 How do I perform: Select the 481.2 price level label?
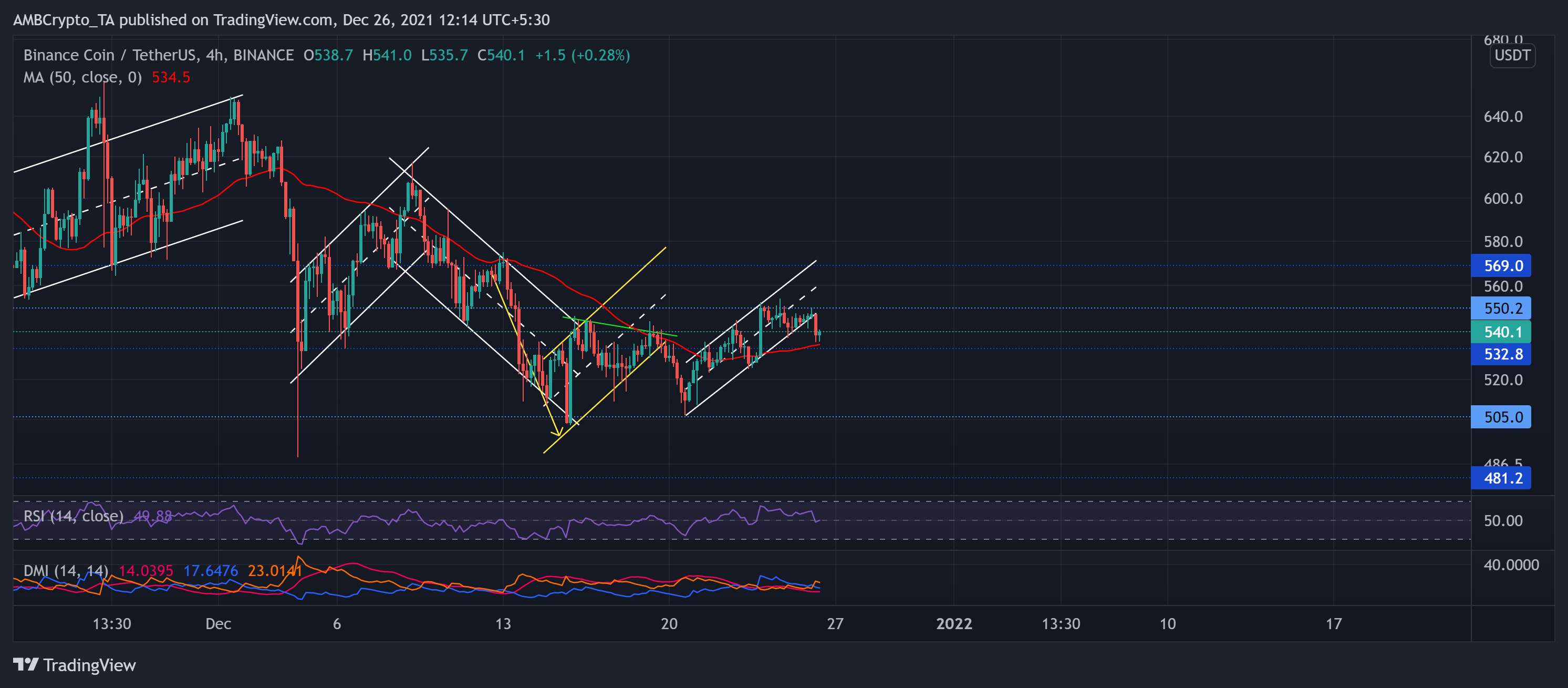[1500, 478]
